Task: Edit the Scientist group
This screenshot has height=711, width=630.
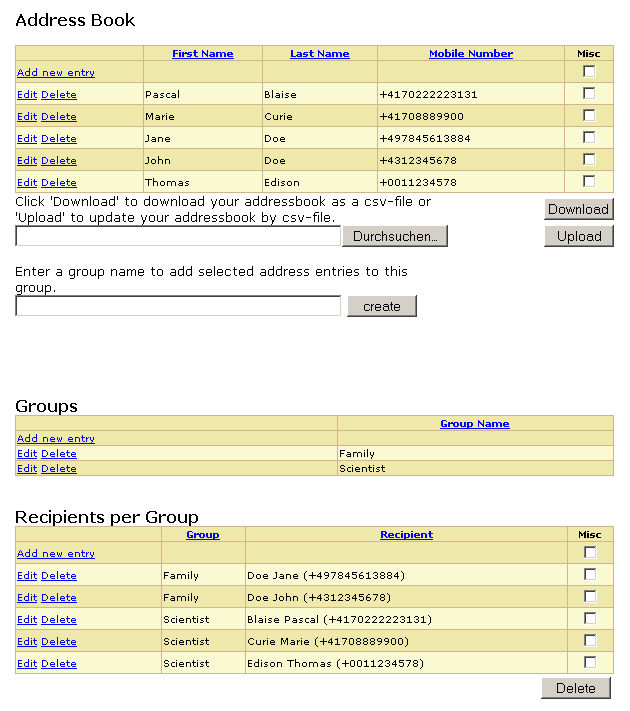Action: 26,469
